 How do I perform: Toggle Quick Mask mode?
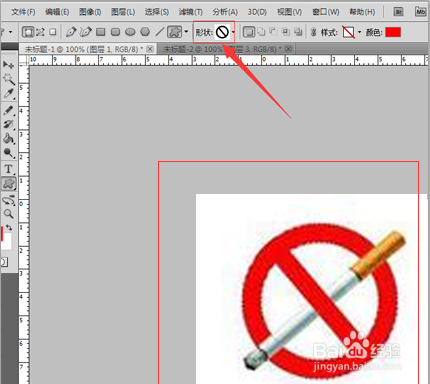pos(4,262)
